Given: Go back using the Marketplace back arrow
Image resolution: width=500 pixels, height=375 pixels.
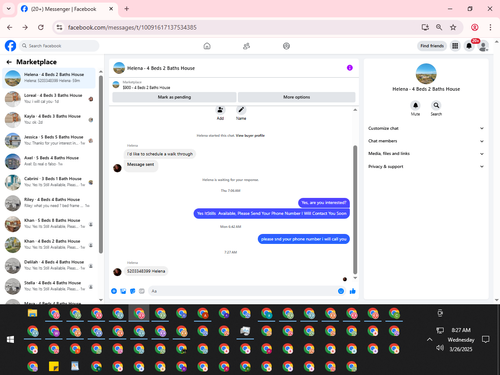Looking at the screenshot, I should coord(9,62).
